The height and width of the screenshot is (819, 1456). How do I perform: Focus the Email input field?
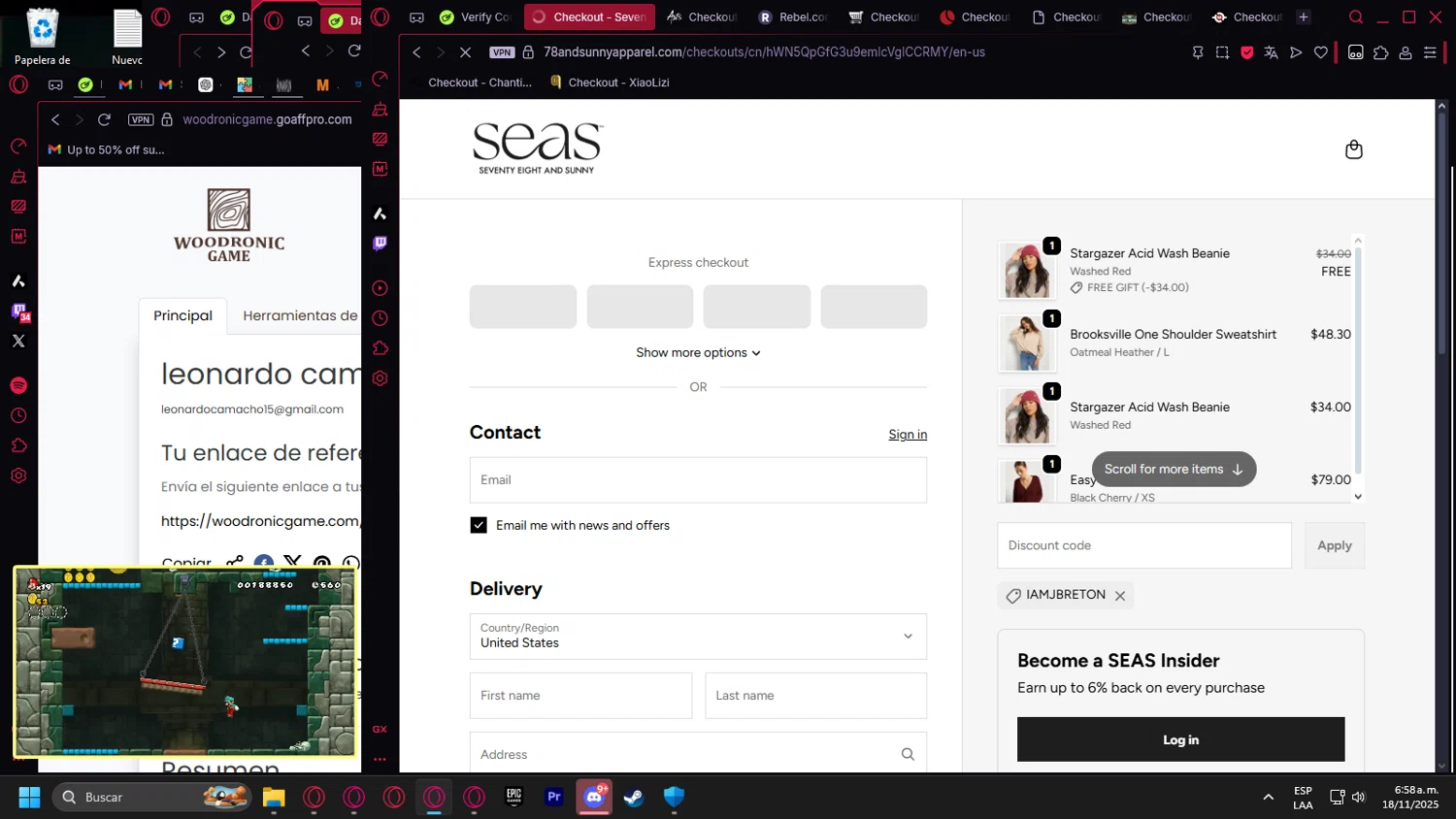coord(698,479)
